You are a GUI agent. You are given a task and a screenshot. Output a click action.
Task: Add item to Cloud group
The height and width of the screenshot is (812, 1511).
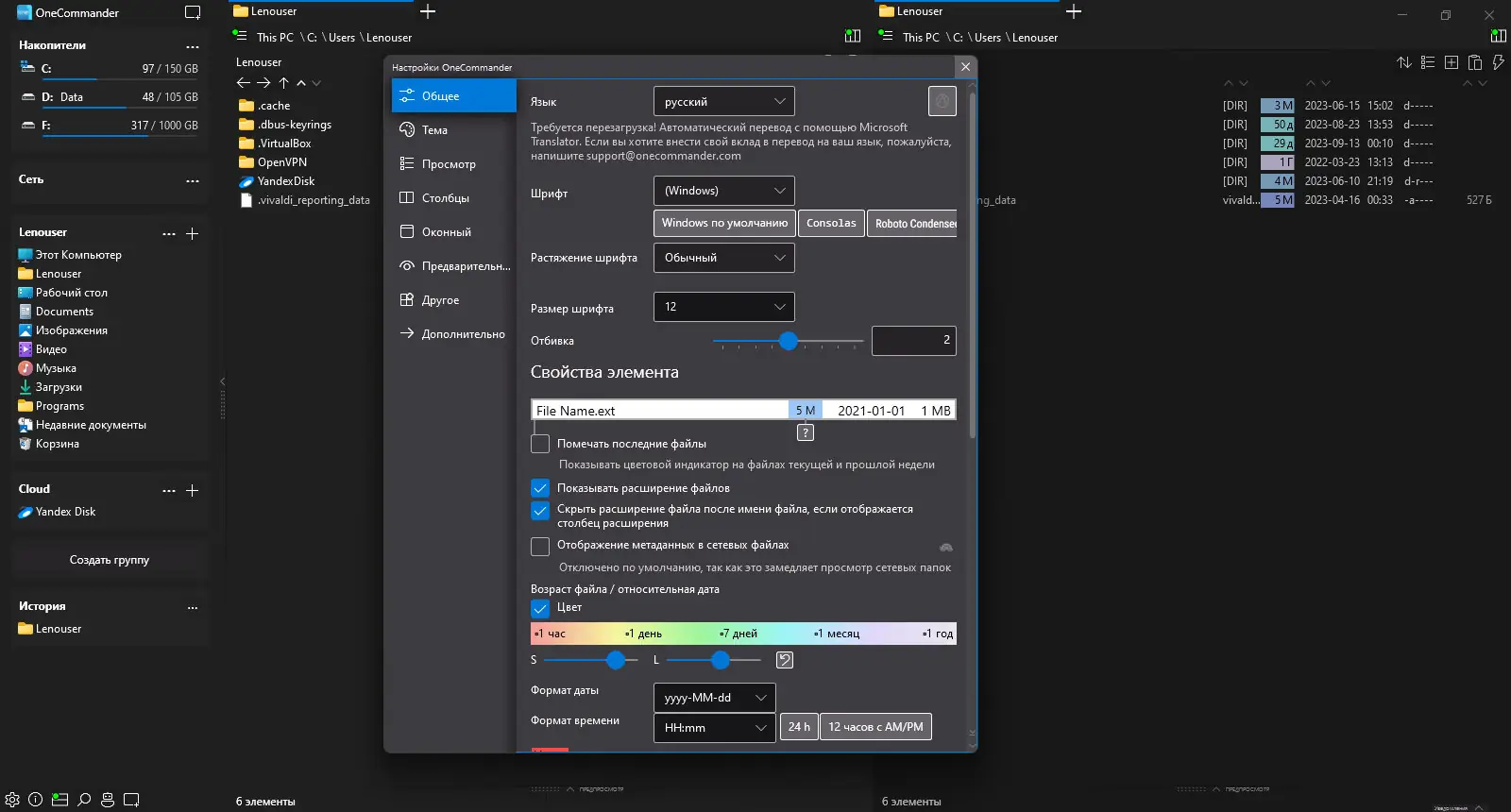[x=192, y=490]
